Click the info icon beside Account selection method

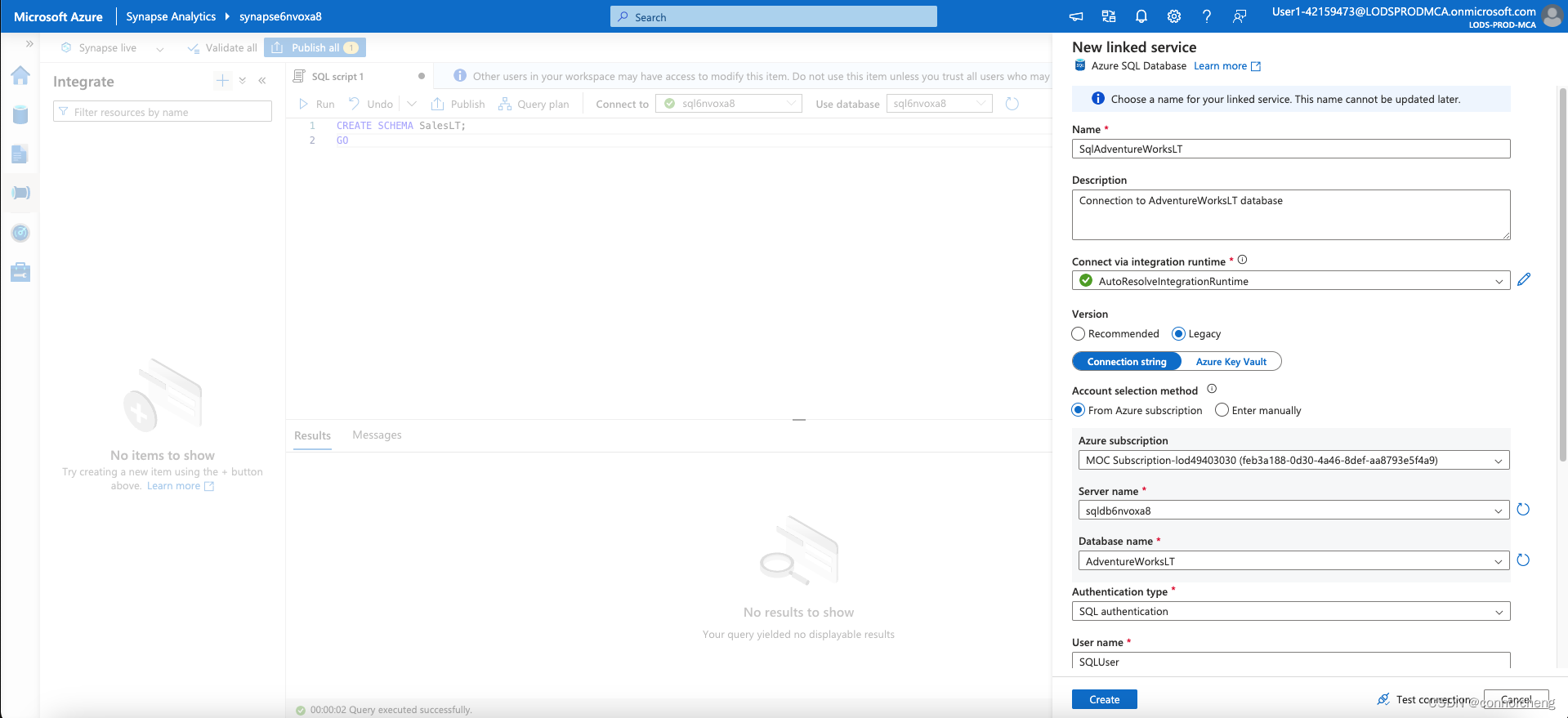(1212, 389)
